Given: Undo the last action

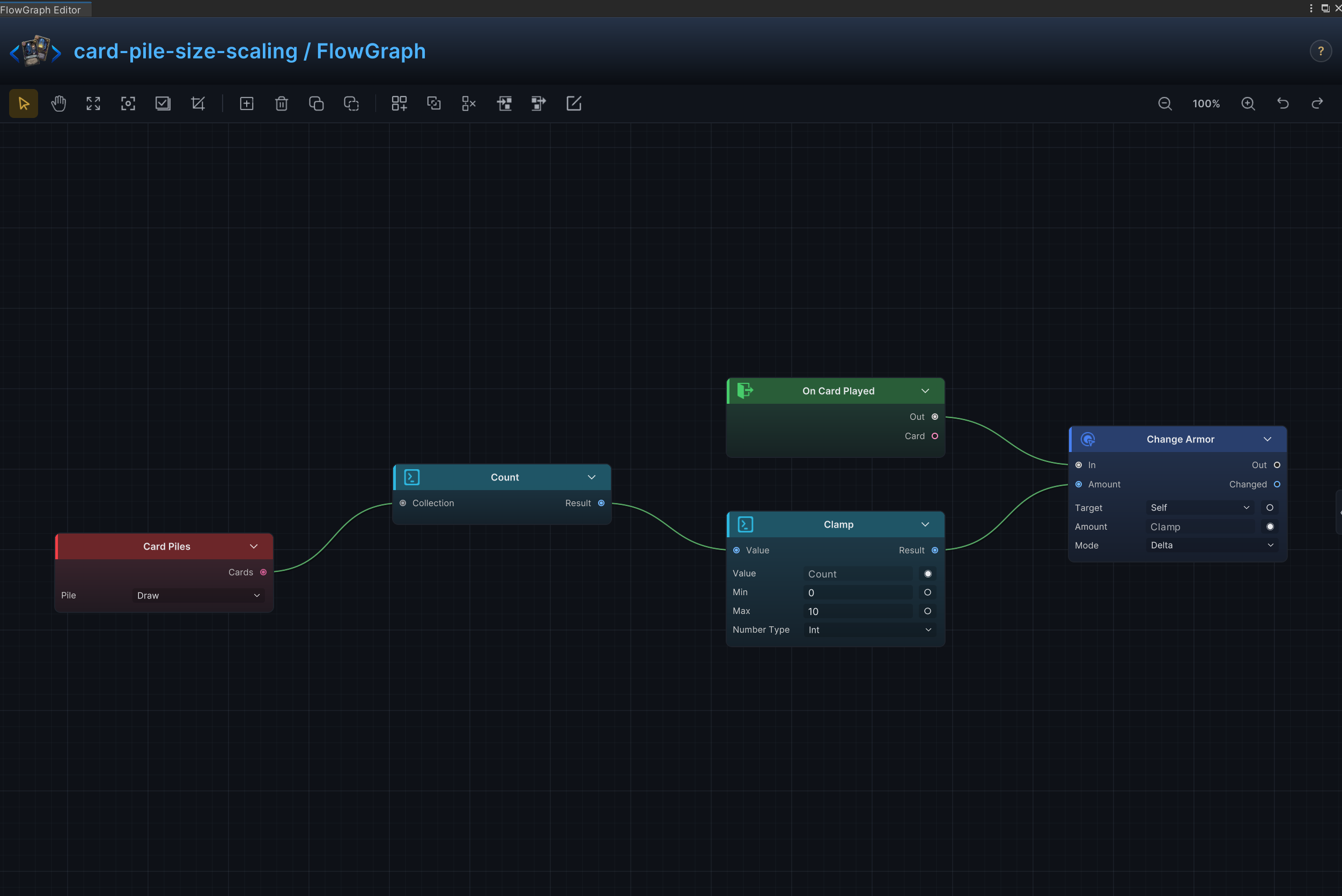Looking at the screenshot, I should coord(1283,103).
